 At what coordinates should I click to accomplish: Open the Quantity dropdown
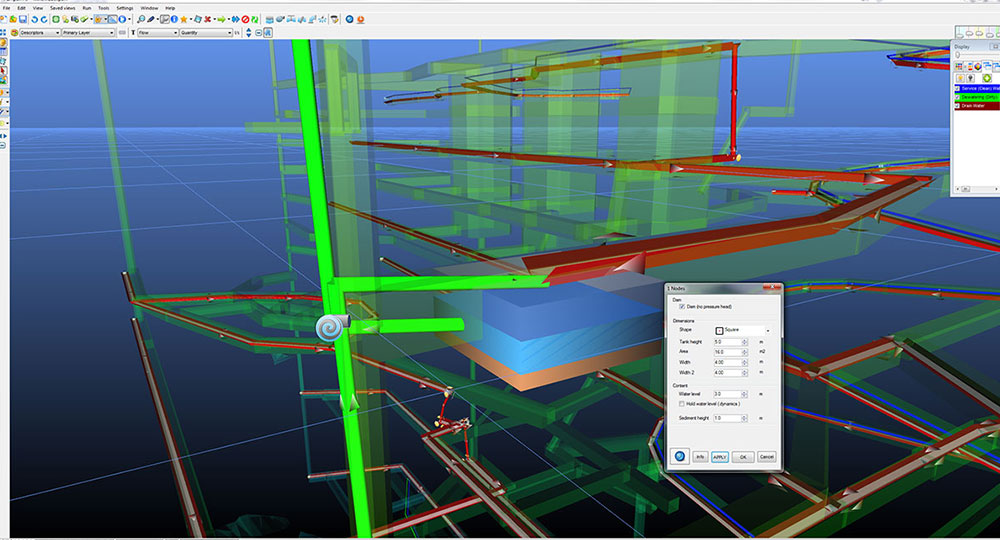(x=206, y=33)
